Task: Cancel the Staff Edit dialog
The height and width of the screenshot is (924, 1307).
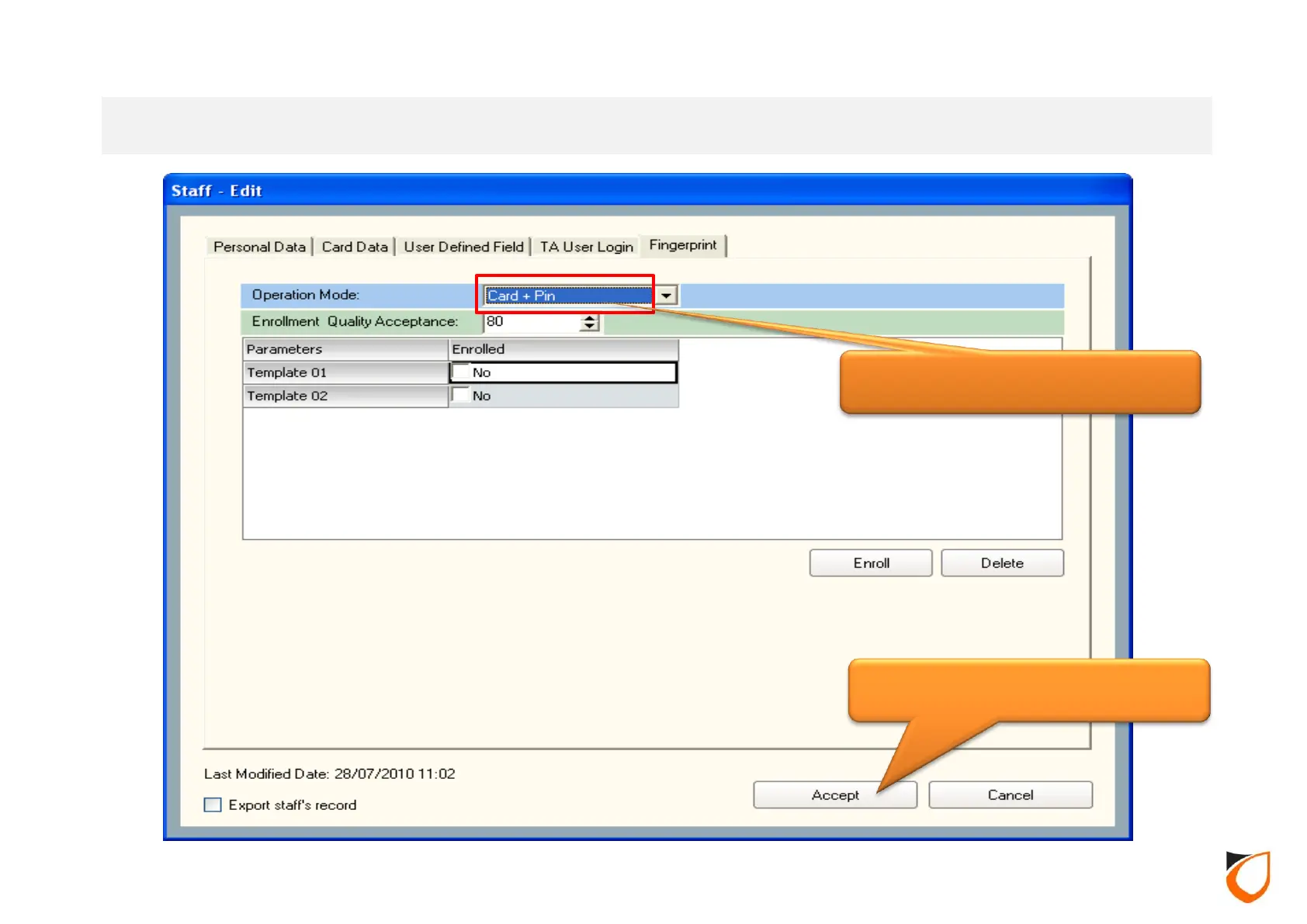Action: 1011,795
